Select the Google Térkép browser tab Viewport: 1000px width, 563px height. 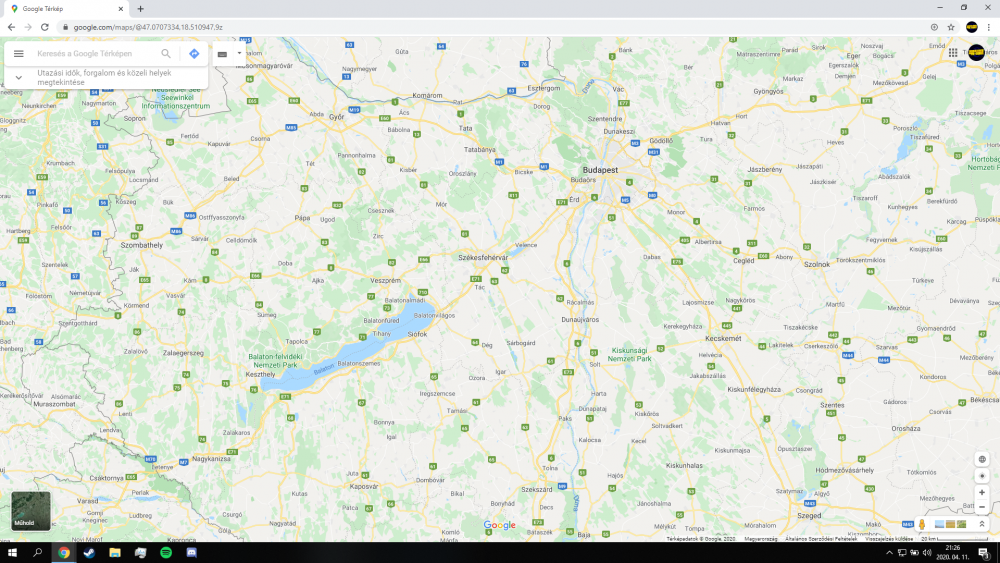[x=60, y=8]
